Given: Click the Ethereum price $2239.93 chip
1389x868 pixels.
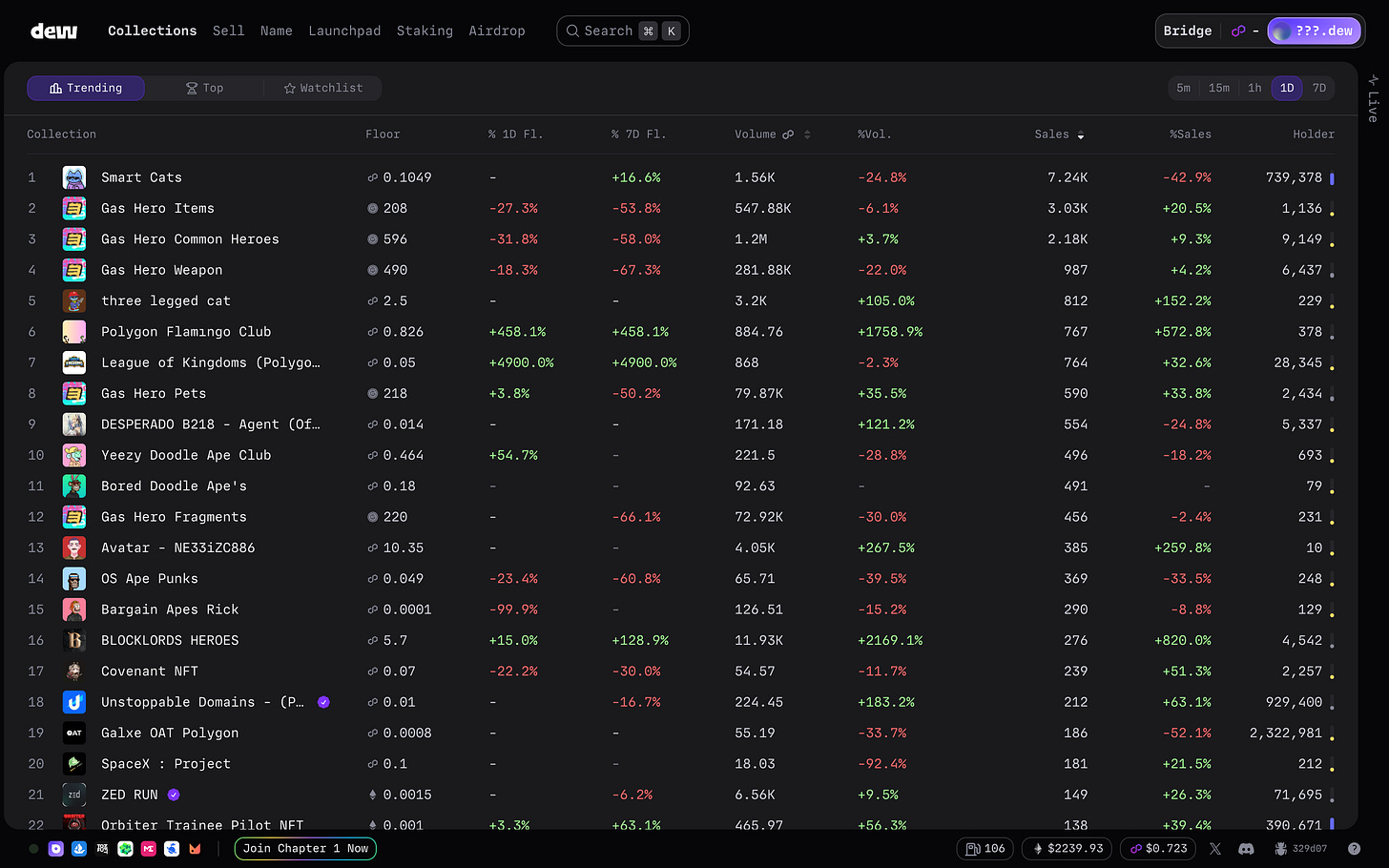Looking at the screenshot, I should [x=1068, y=849].
